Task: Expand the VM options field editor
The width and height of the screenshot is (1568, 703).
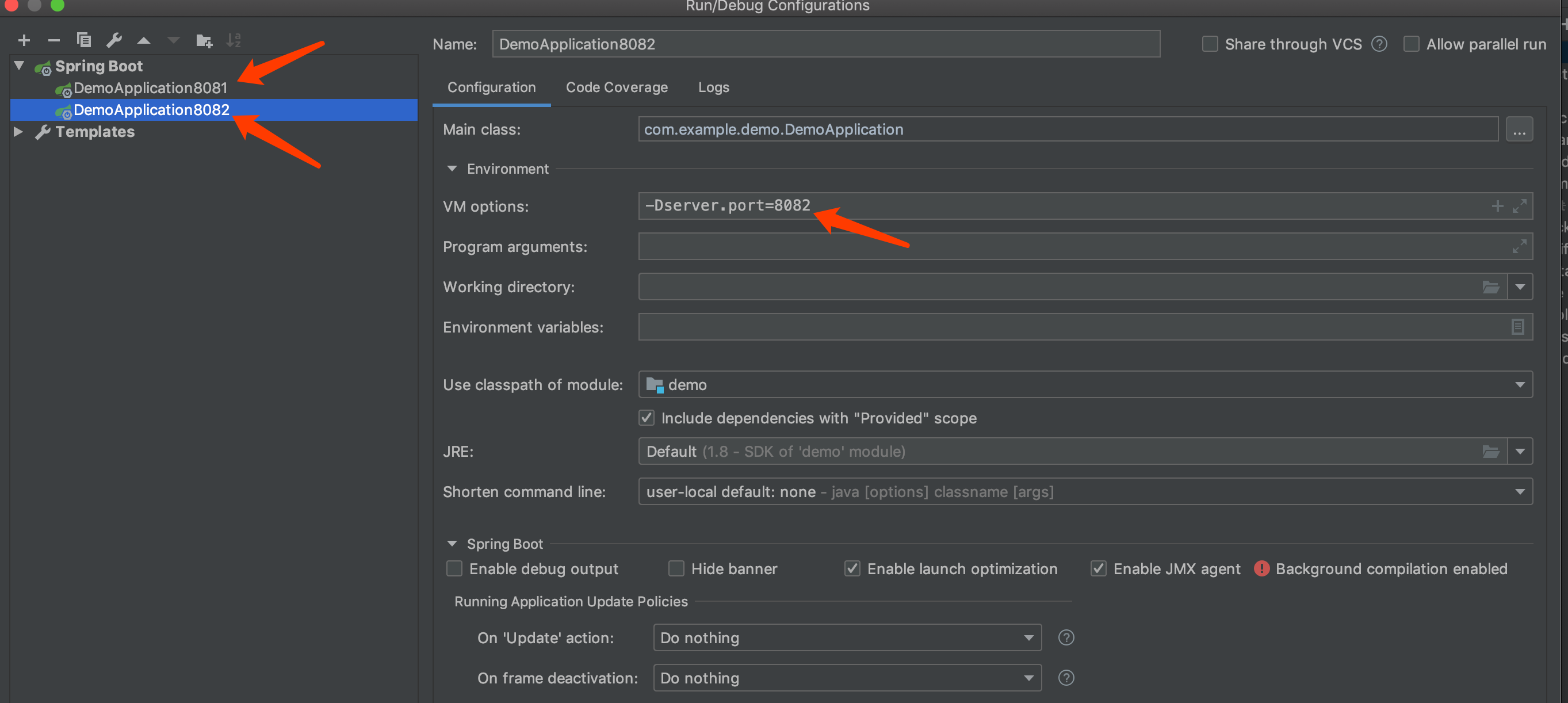Action: pos(1520,207)
